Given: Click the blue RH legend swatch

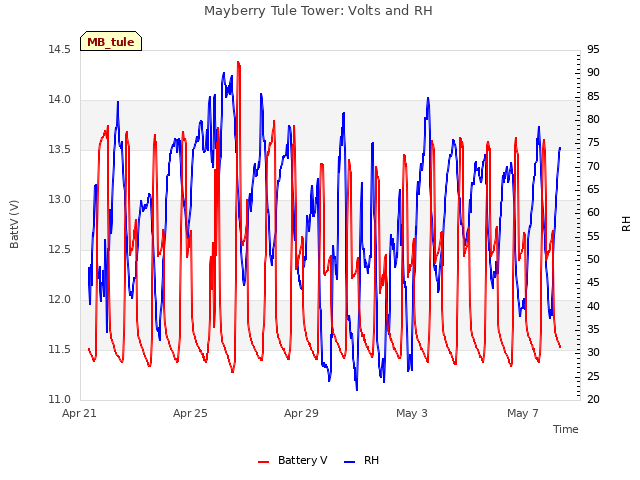Looking at the screenshot, I should click(350, 462).
